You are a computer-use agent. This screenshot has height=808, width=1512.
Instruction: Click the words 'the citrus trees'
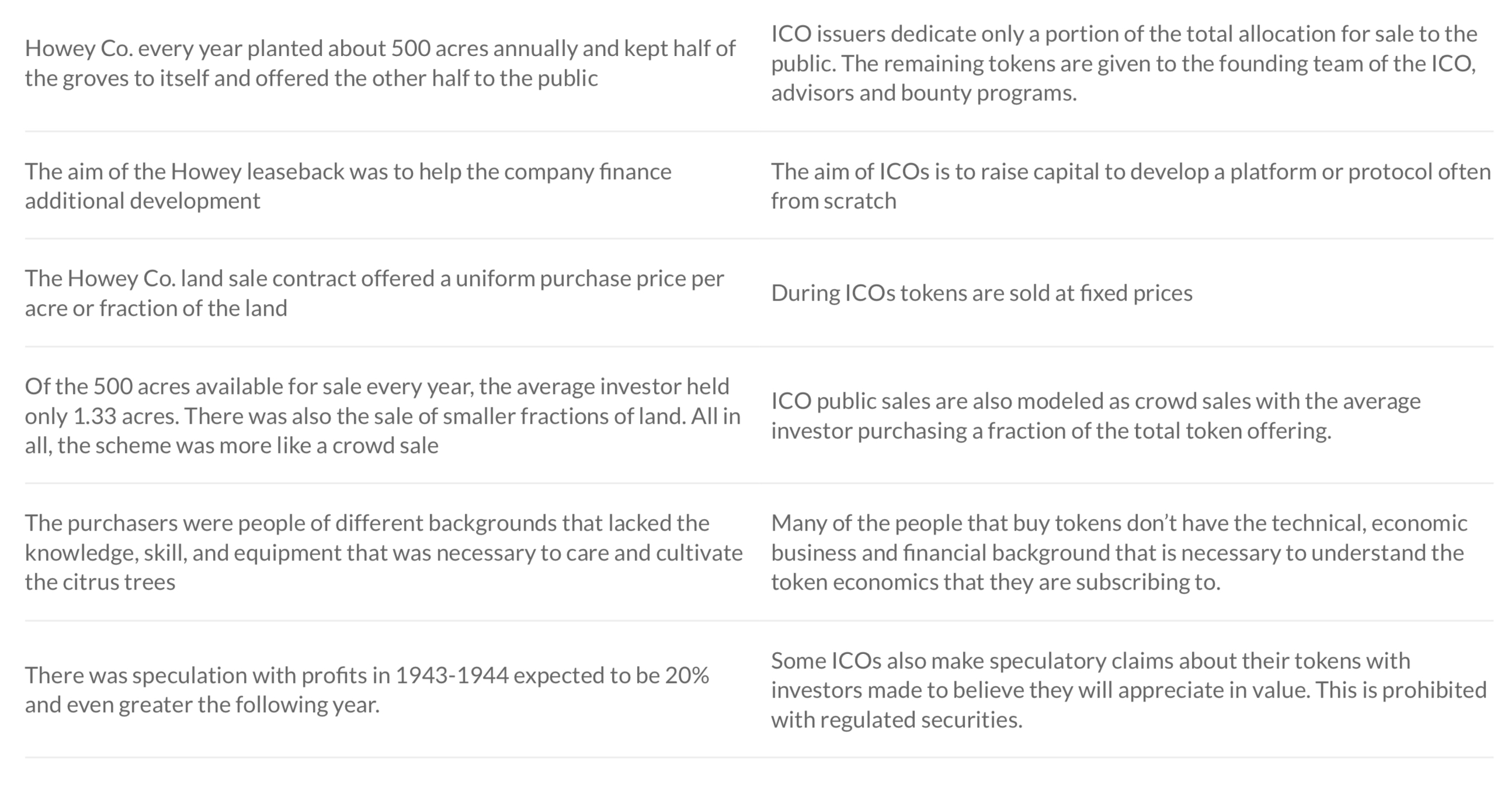(x=100, y=582)
